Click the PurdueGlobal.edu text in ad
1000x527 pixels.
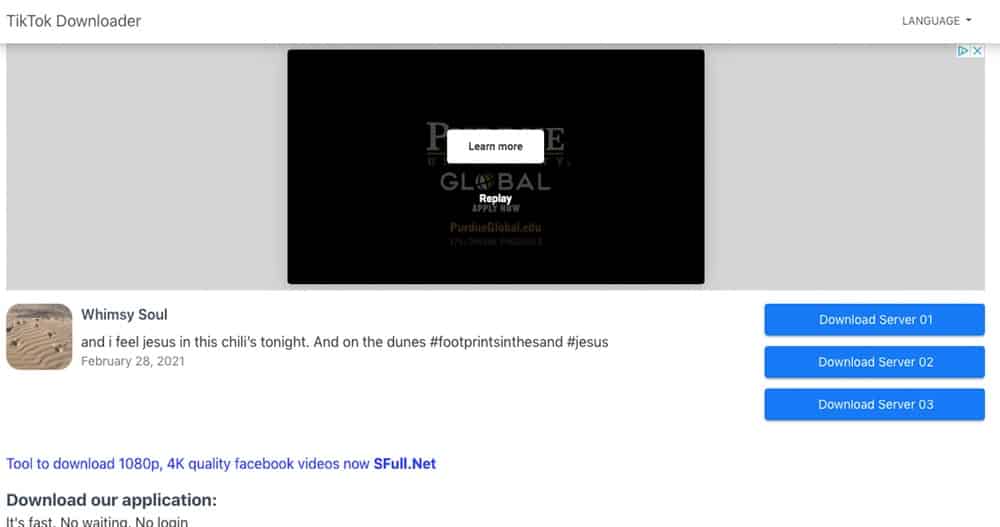496,227
